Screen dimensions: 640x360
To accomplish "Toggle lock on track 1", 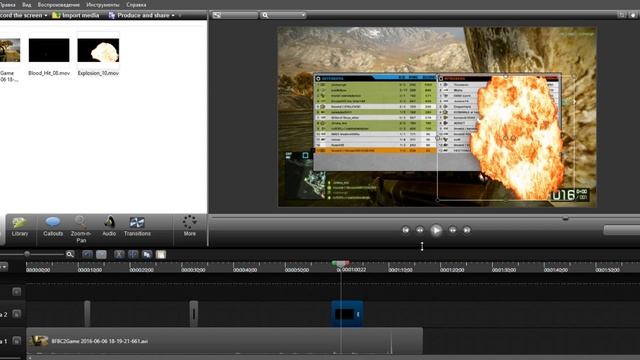I will [x=16, y=340].
